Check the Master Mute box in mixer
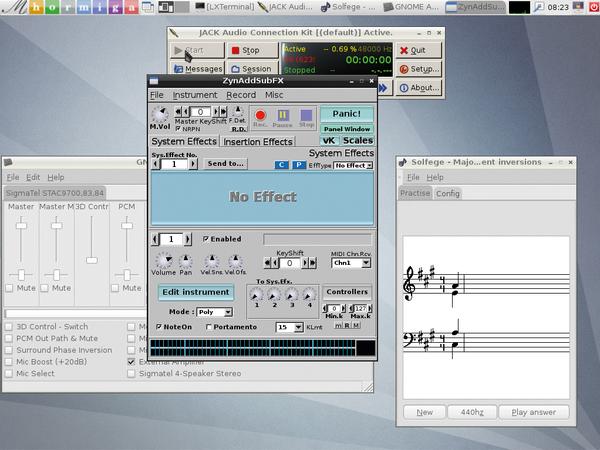Image resolution: width=600 pixels, height=450 pixels. (10, 288)
